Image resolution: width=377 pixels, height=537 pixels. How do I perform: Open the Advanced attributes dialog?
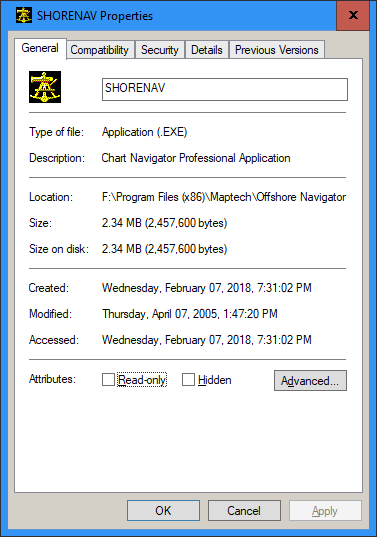310,380
